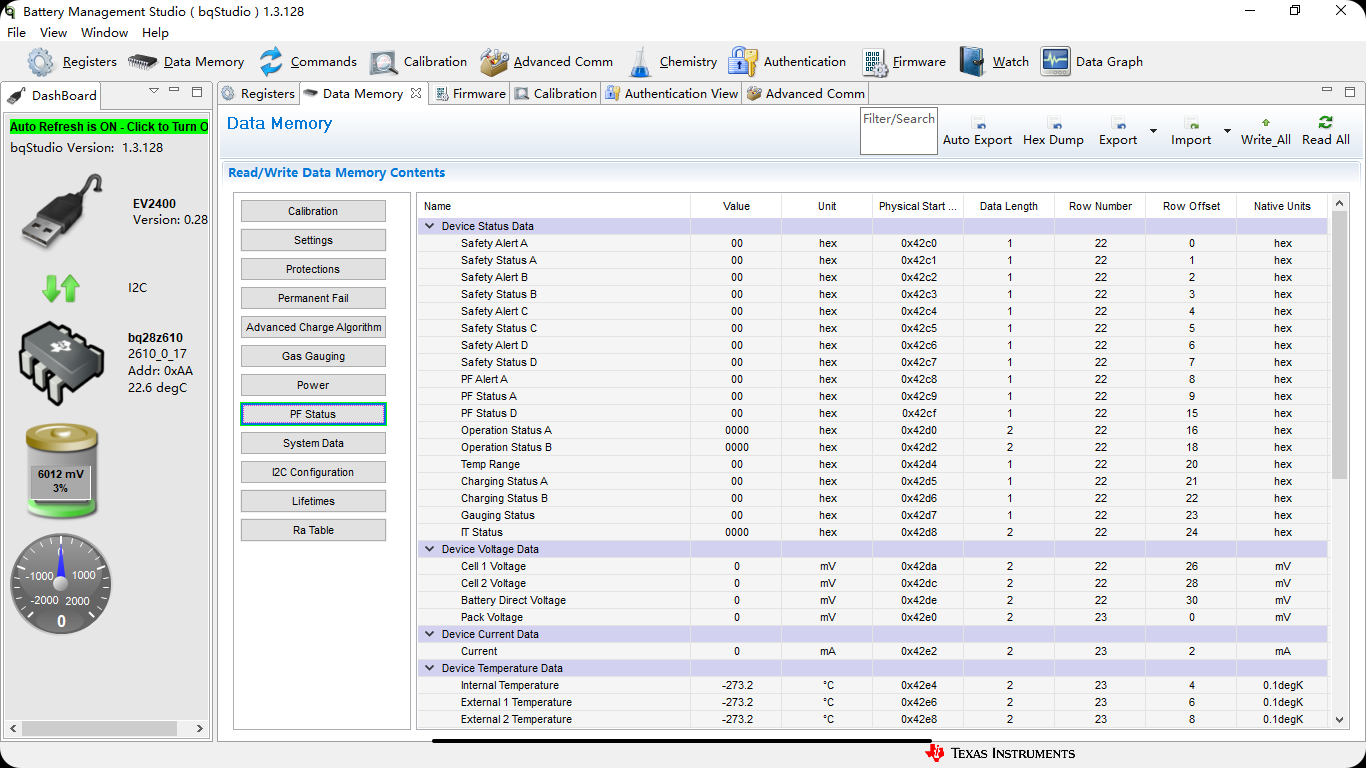Click the Advanced Charge Algorithm button

[313, 328]
